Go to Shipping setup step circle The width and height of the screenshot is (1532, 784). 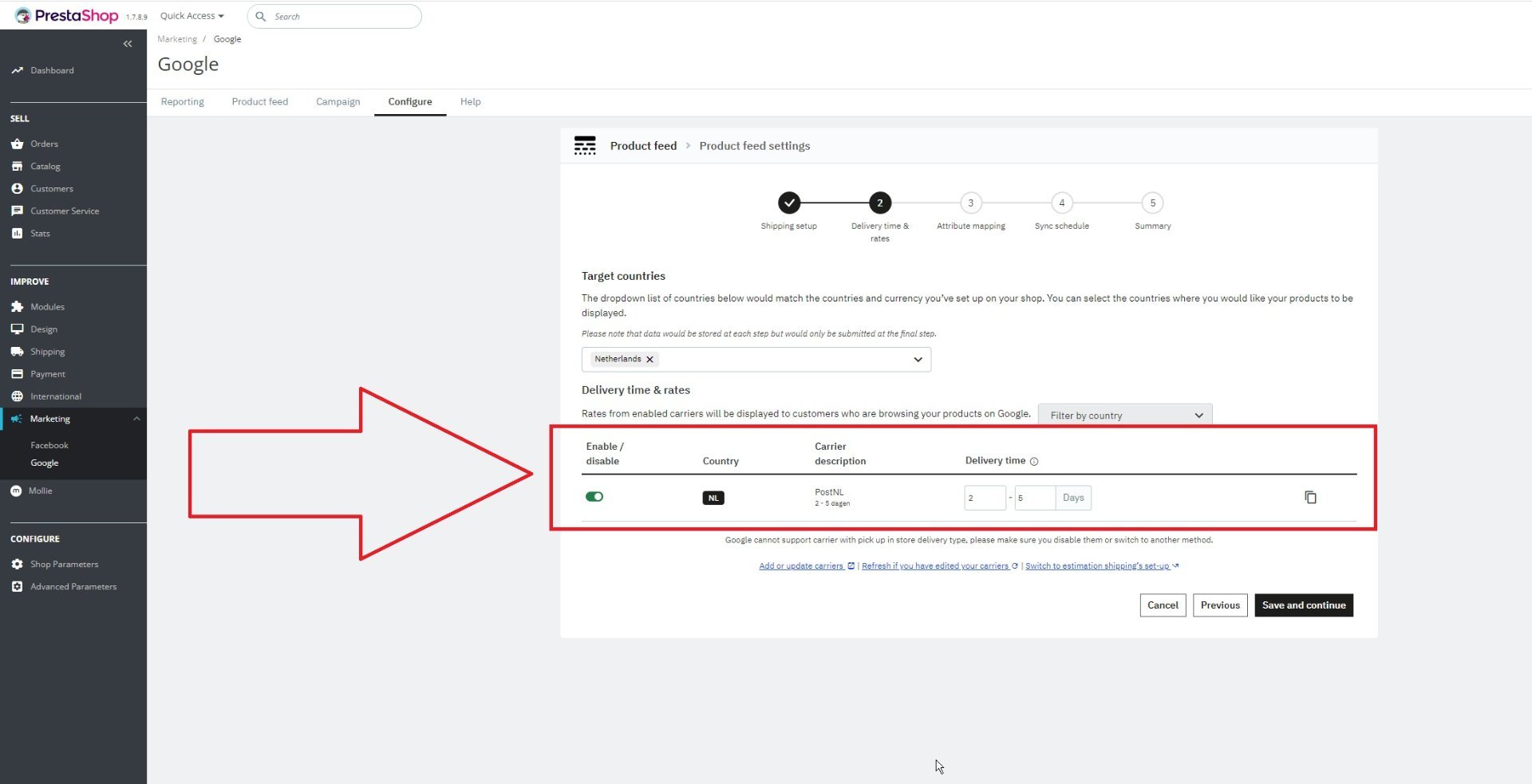tap(788, 203)
